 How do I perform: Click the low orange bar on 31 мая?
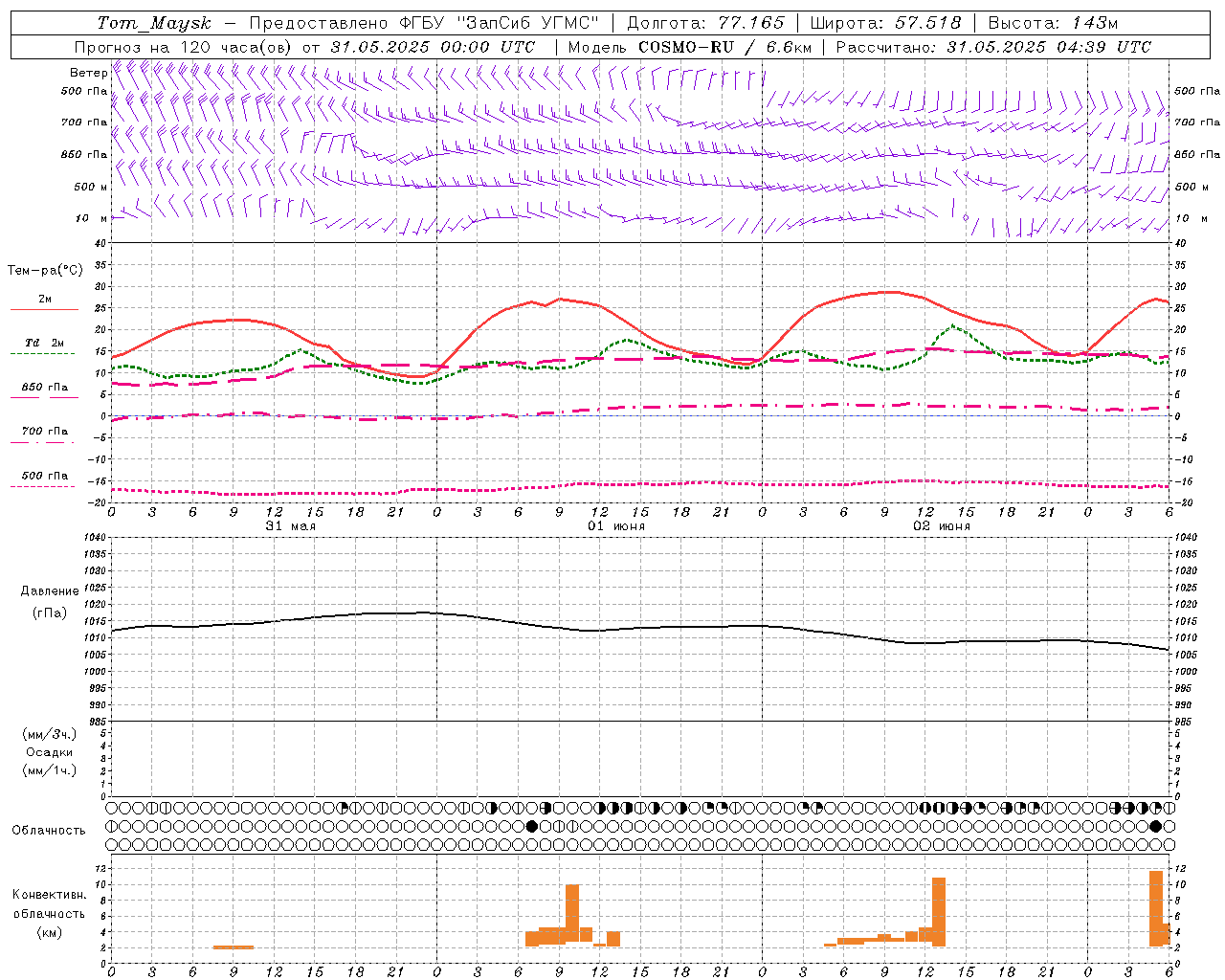coord(234,947)
